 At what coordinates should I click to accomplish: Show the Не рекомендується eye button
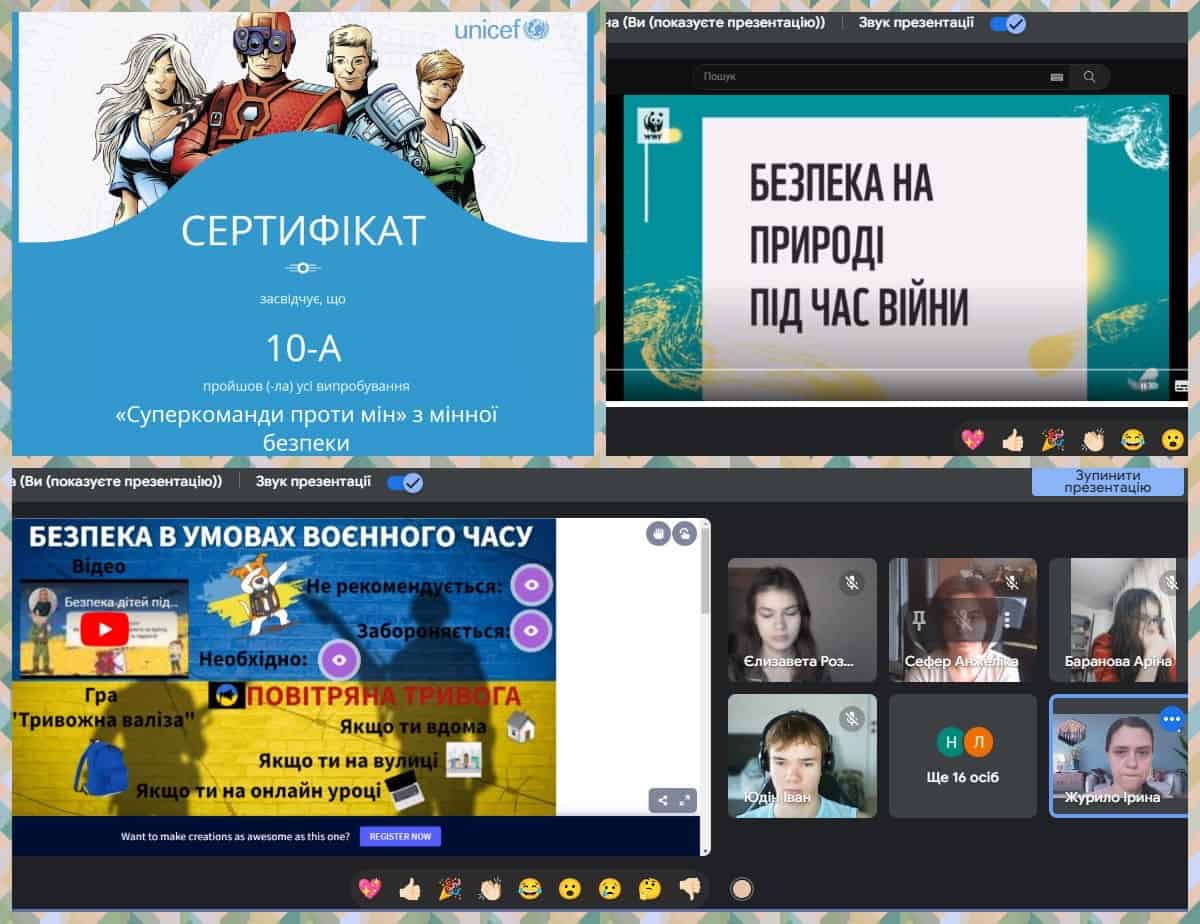531,585
